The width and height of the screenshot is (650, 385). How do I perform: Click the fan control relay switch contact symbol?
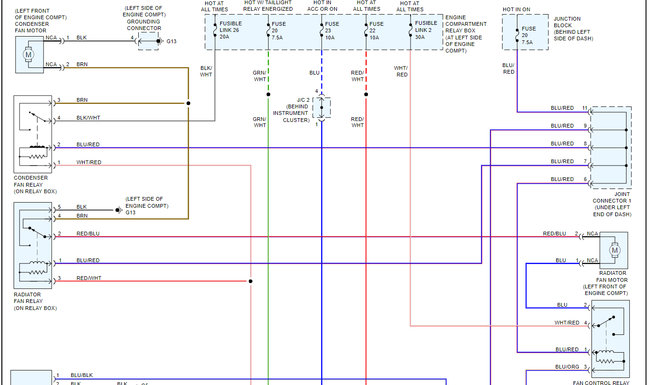coord(607,322)
